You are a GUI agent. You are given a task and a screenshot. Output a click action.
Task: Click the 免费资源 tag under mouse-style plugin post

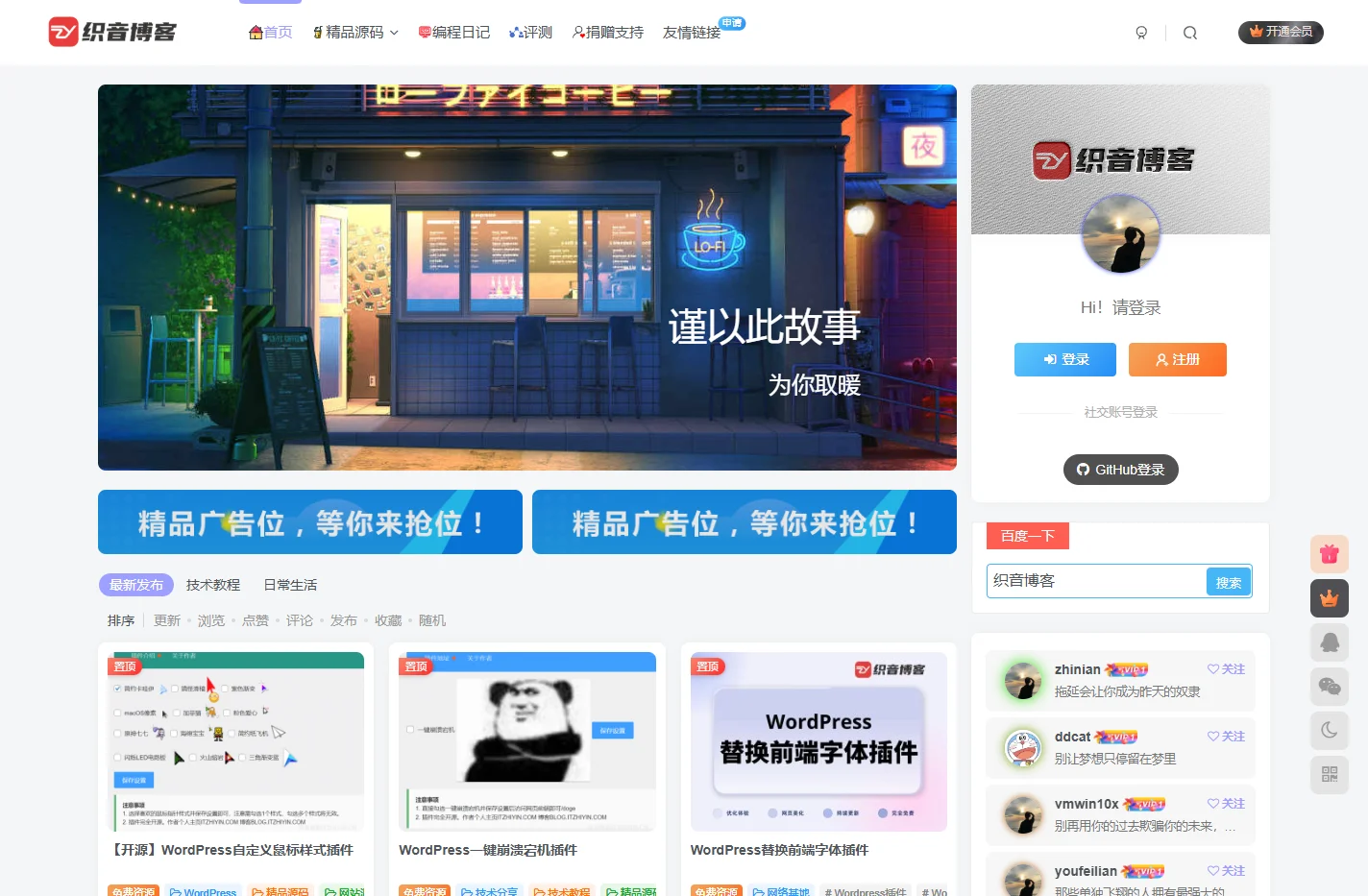point(134,891)
